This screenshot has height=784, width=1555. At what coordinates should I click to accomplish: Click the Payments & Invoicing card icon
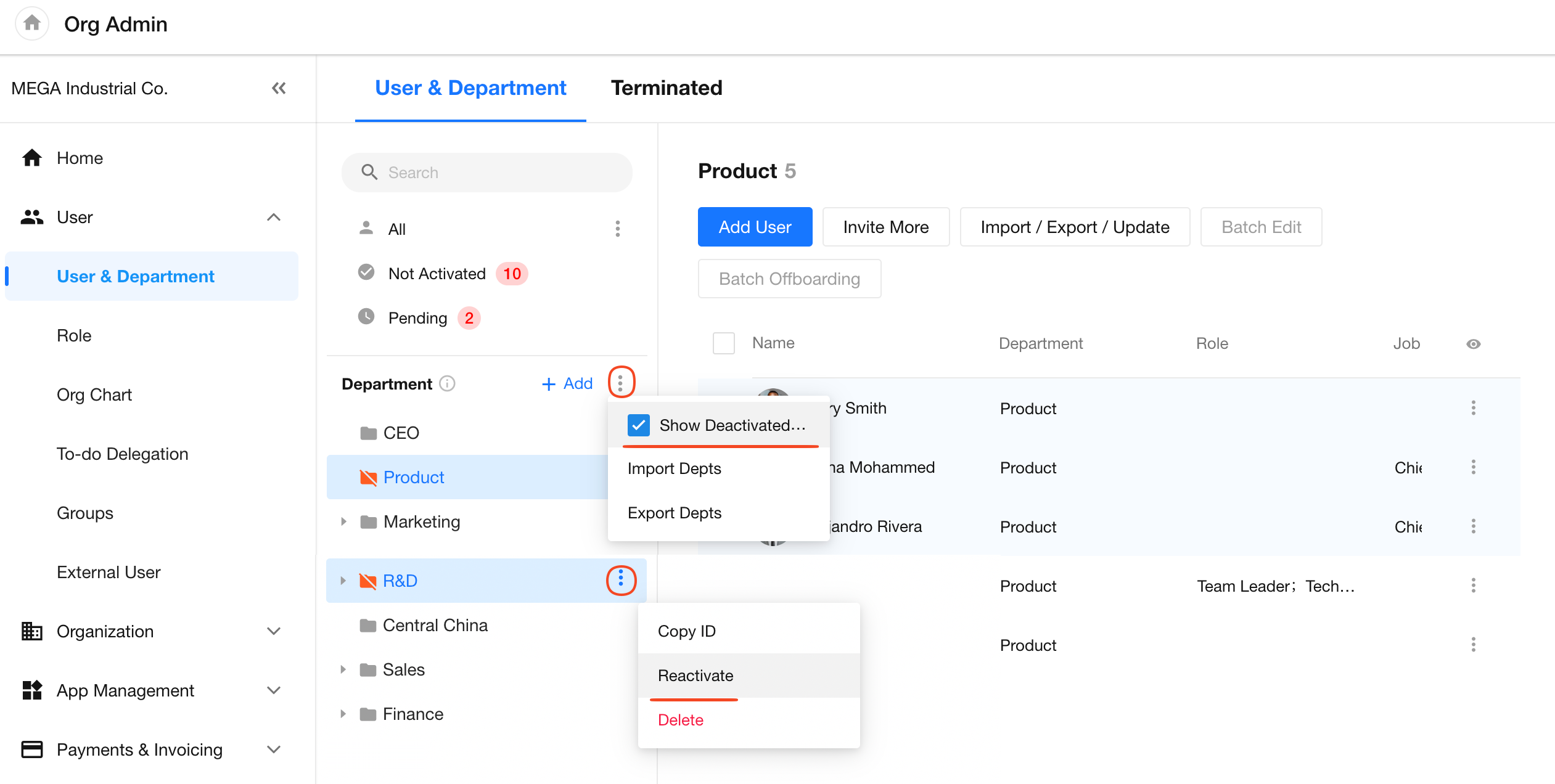coord(32,749)
